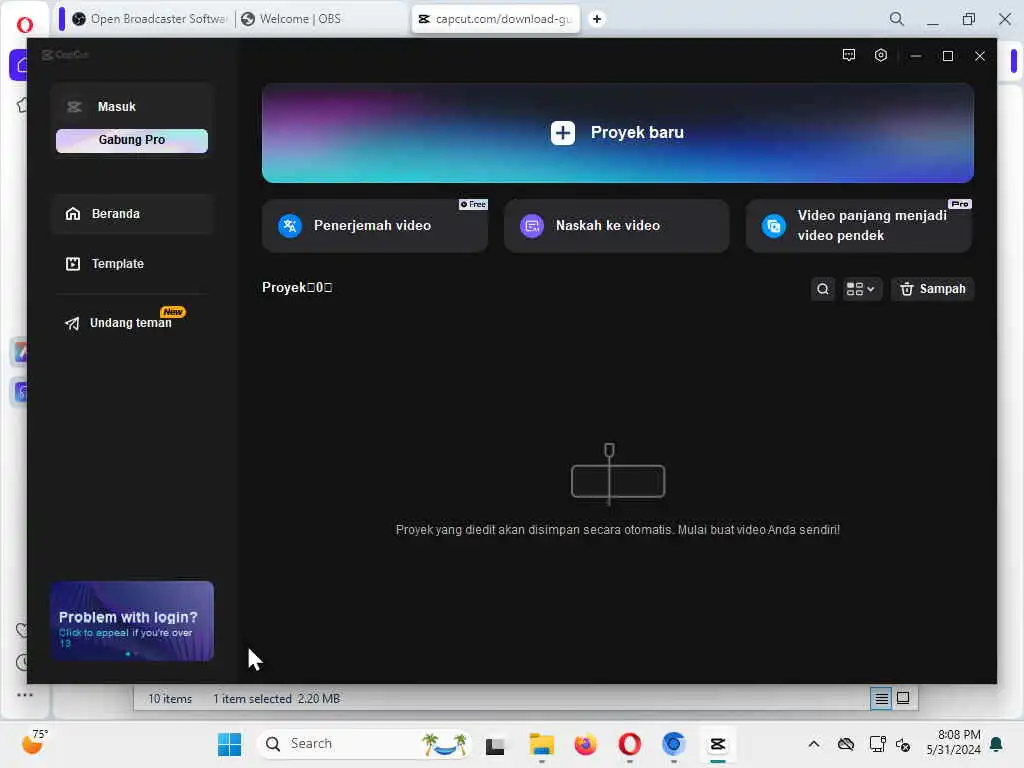The height and width of the screenshot is (768, 1024).
Task: Open Task View on the taskbar
Action: pos(494,744)
